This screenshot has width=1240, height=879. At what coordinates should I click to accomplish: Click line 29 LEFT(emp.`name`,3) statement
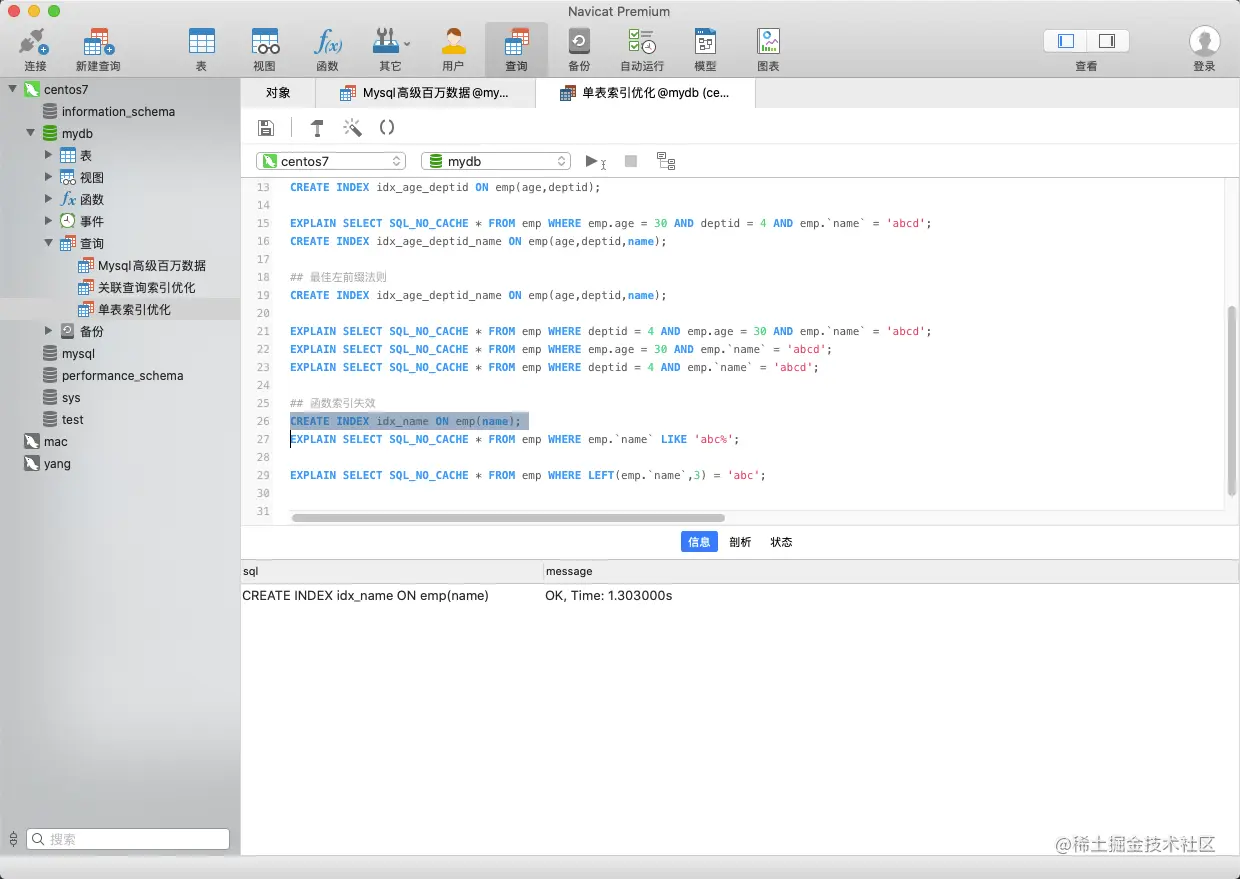(x=528, y=475)
